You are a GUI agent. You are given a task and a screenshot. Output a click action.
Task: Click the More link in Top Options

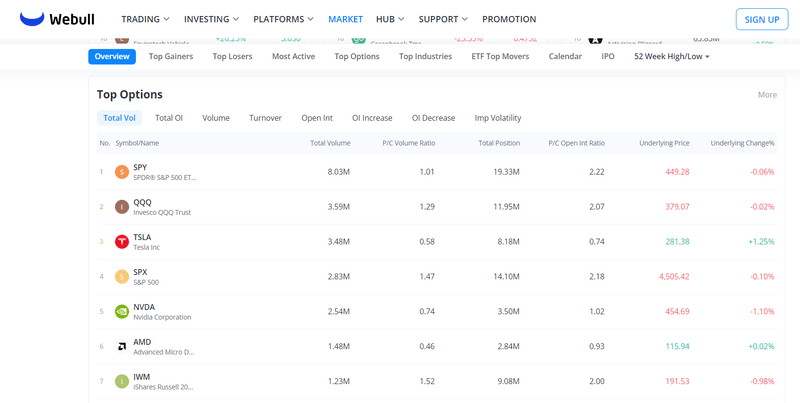(x=767, y=95)
